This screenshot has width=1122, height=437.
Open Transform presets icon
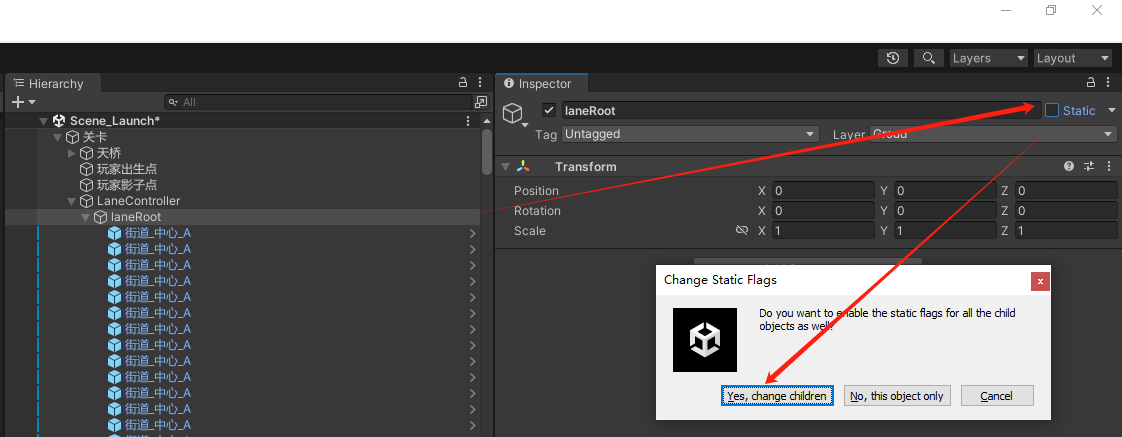pos(1089,167)
